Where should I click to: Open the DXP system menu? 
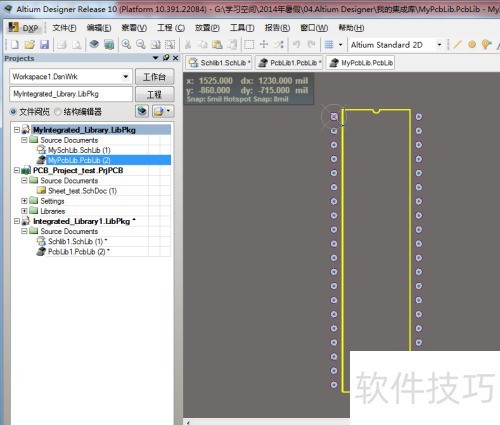(24, 28)
